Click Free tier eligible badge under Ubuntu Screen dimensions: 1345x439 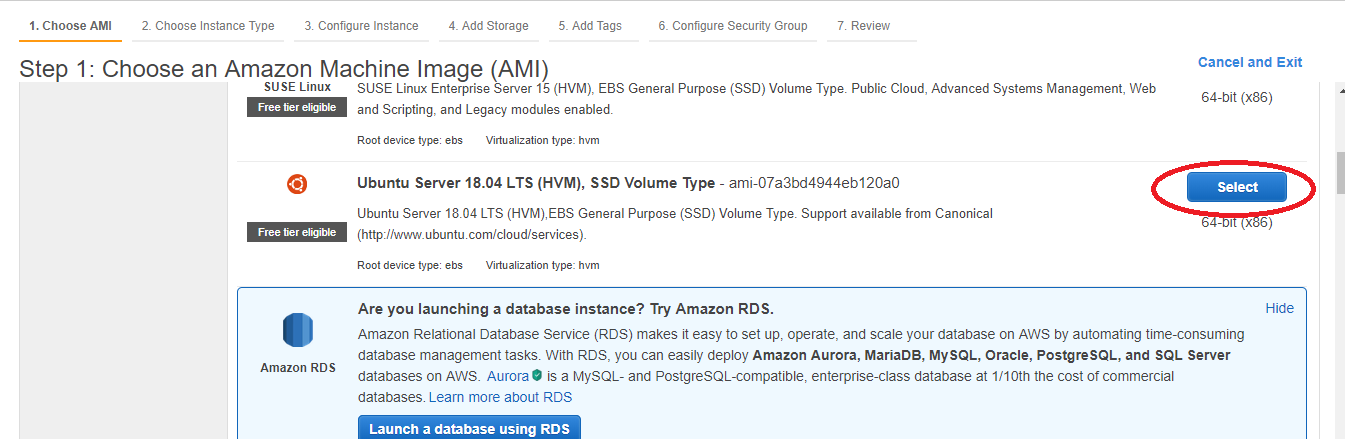coord(297,232)
